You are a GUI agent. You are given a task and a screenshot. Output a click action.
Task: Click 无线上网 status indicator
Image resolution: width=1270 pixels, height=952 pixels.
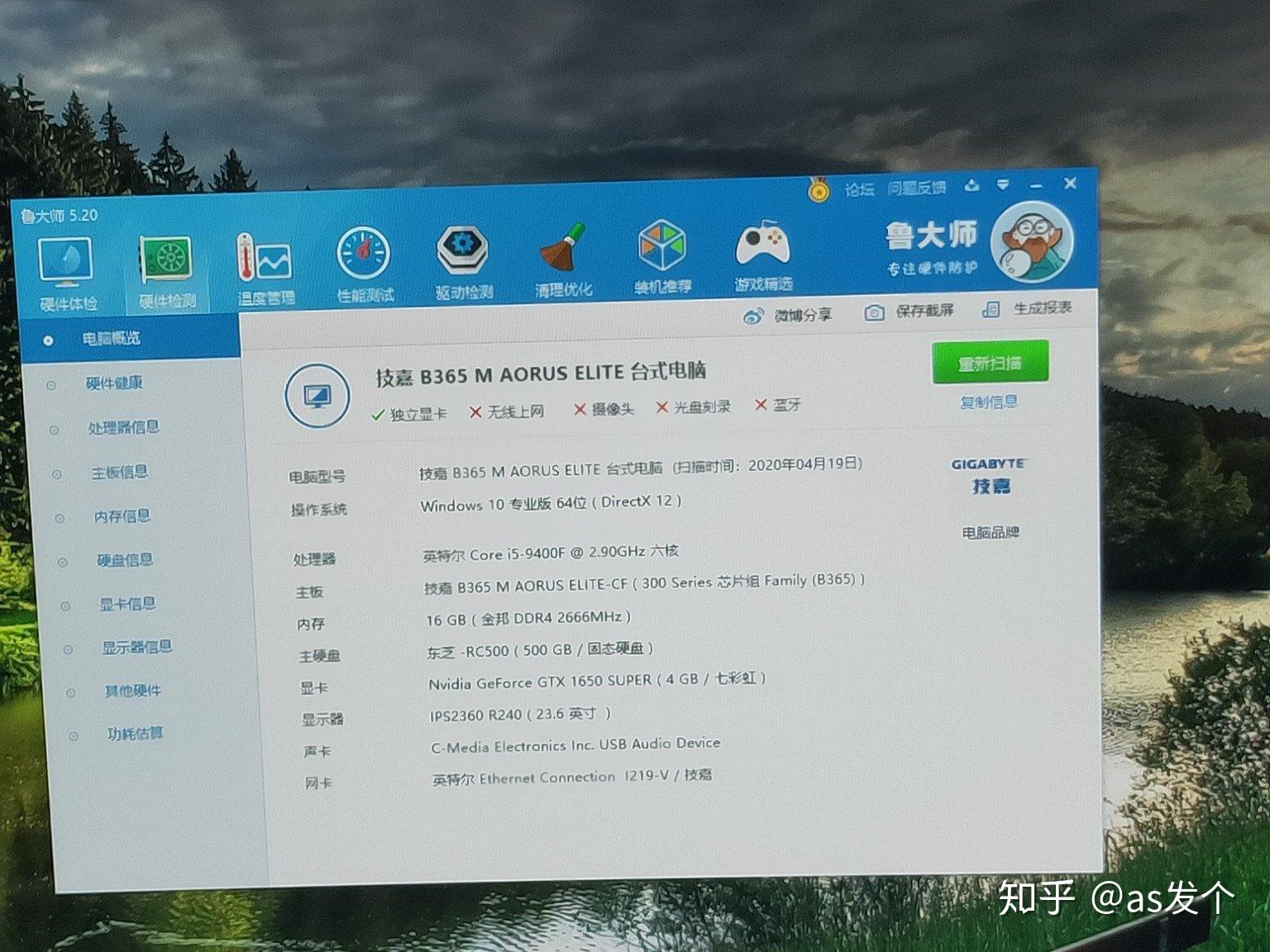[x=507, y=412]
